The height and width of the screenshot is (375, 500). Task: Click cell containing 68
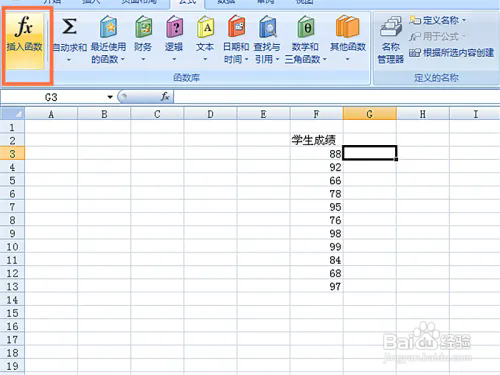[316, 273]
